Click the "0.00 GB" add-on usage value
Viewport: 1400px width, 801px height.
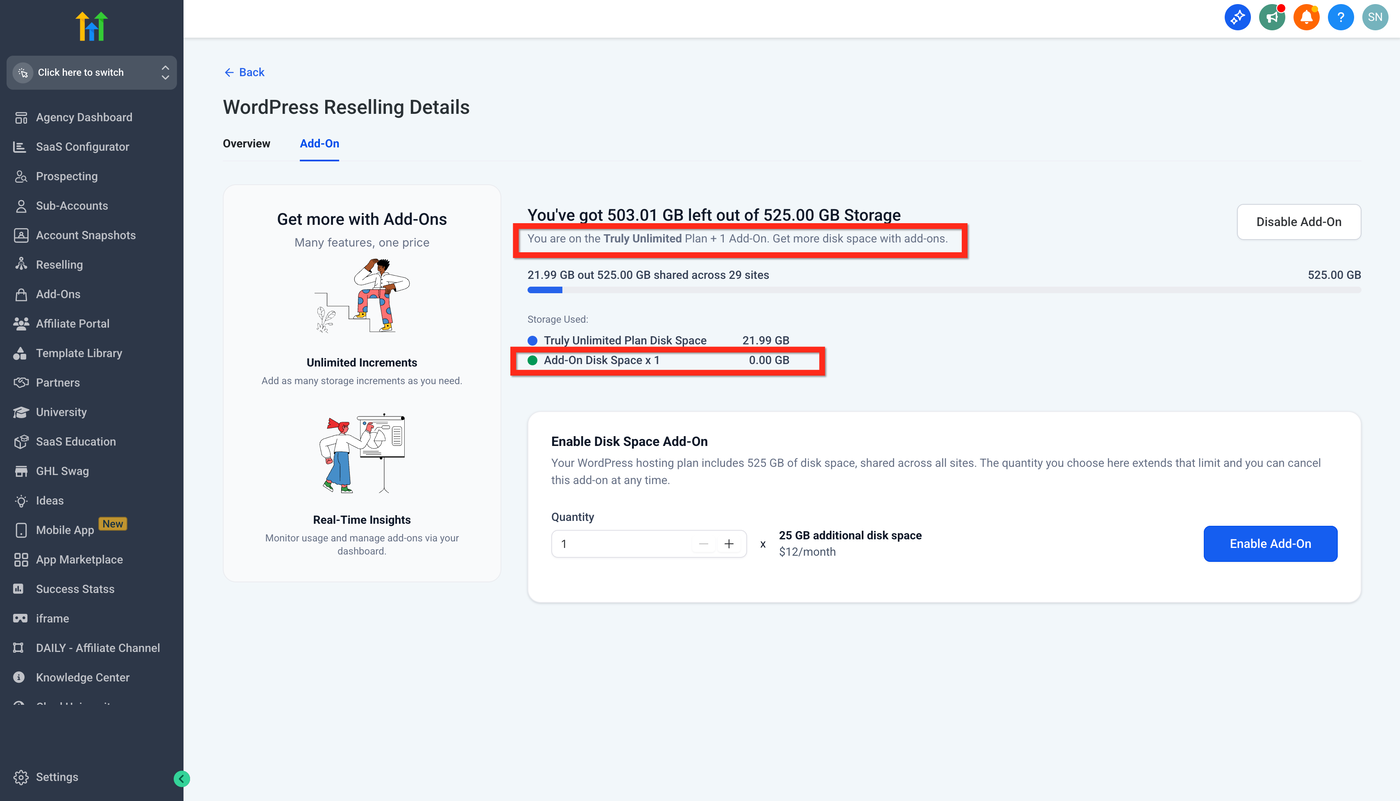click(769, 360)
